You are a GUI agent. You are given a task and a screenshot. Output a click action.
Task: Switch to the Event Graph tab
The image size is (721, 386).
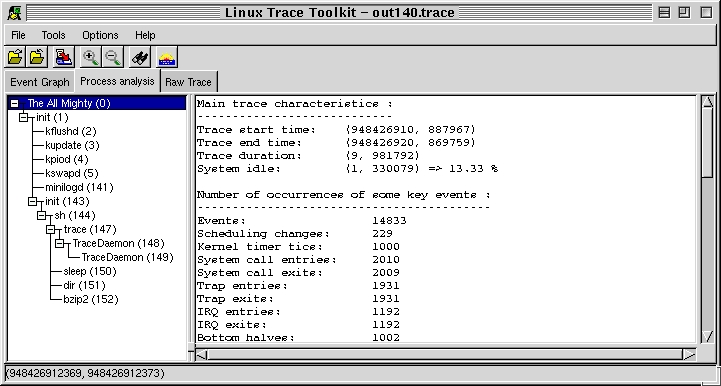click(40, 82)
